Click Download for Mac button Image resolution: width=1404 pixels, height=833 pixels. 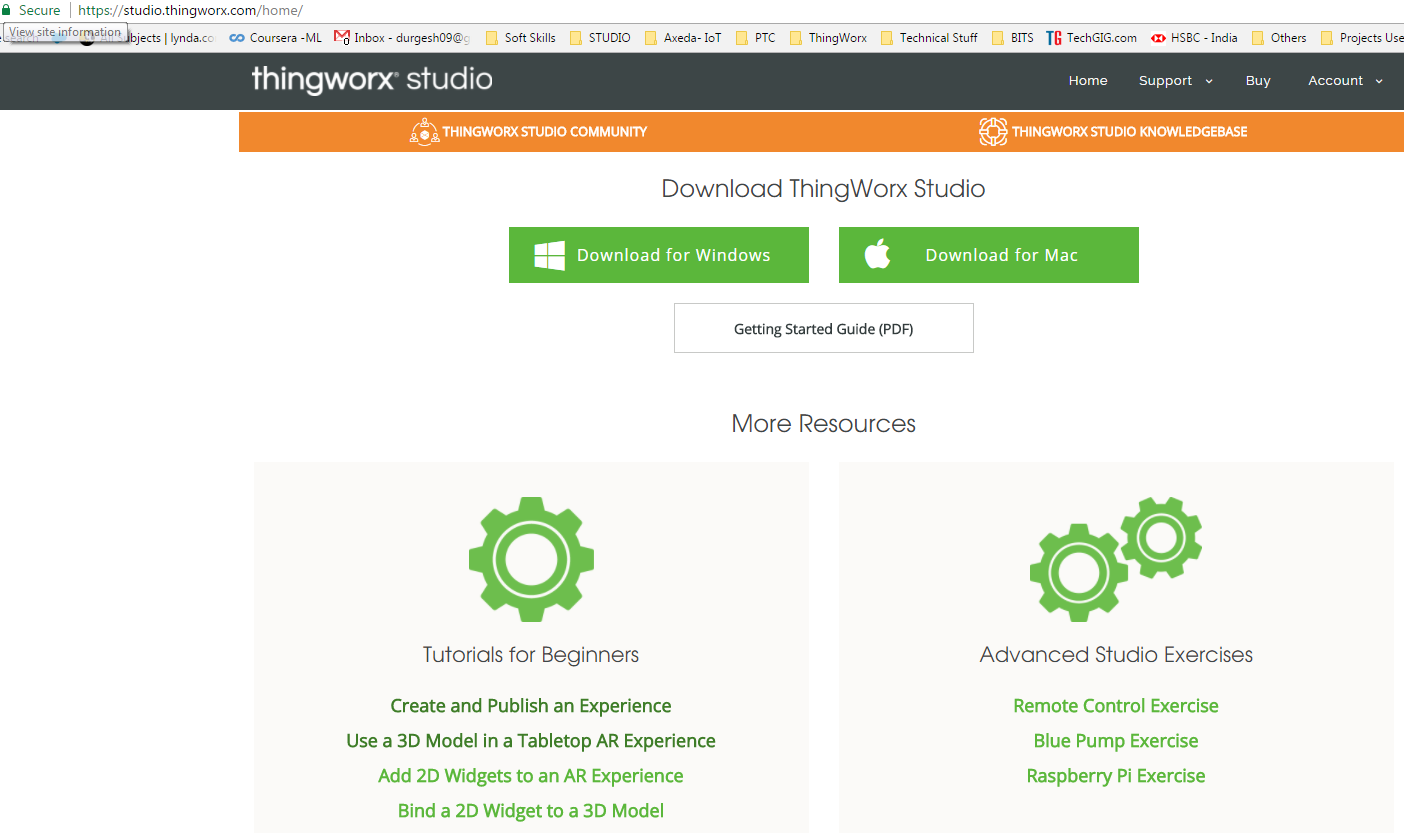point(989,255)
